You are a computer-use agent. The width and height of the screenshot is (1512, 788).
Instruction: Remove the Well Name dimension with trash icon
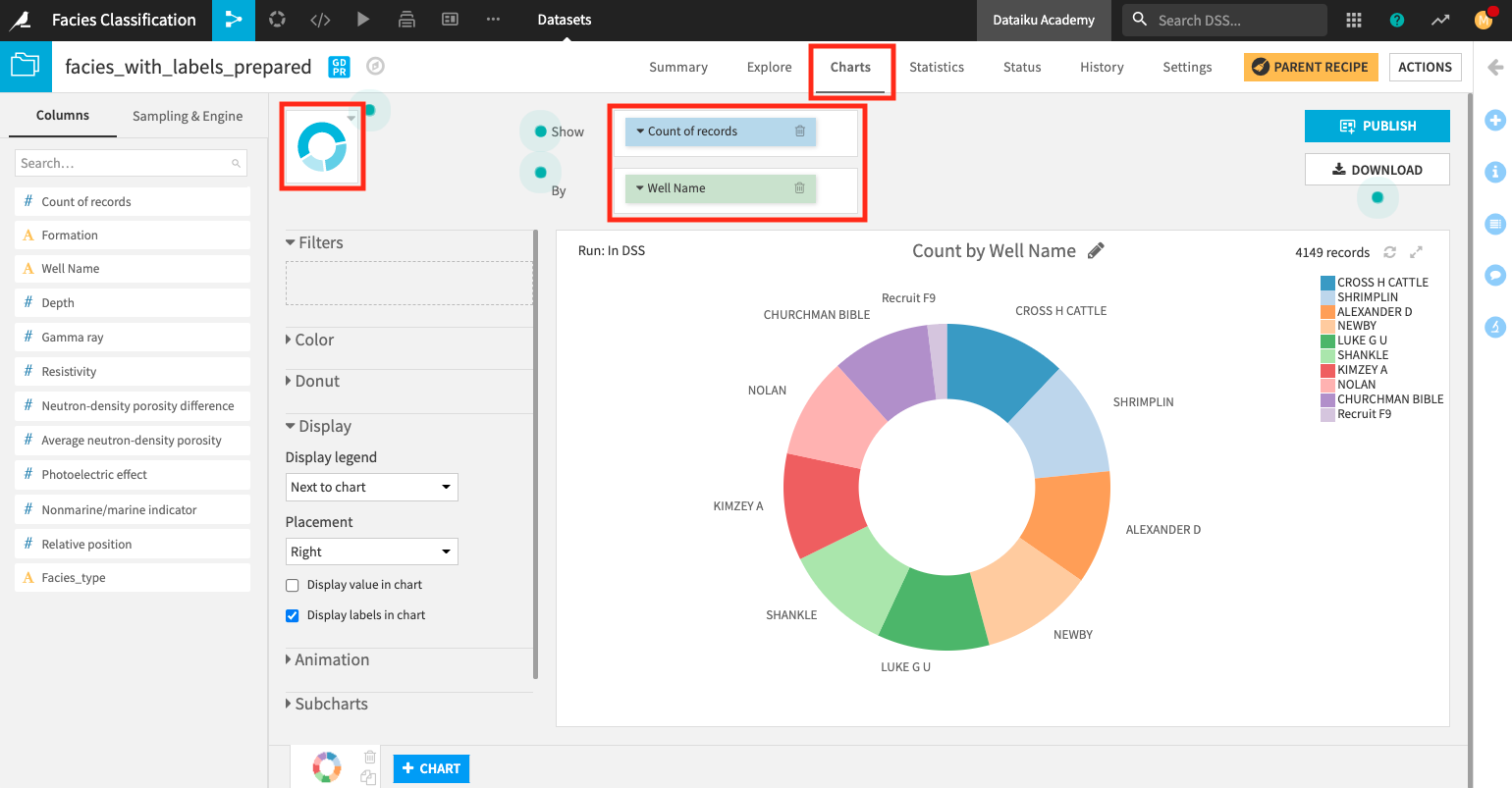pos(799,188)
